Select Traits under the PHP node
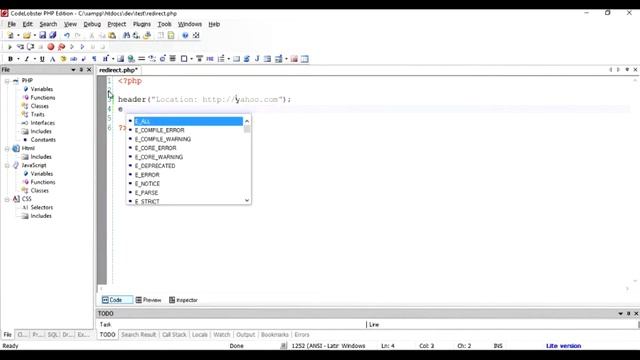This screenshot has width=640, height=360. click(38, 115)
